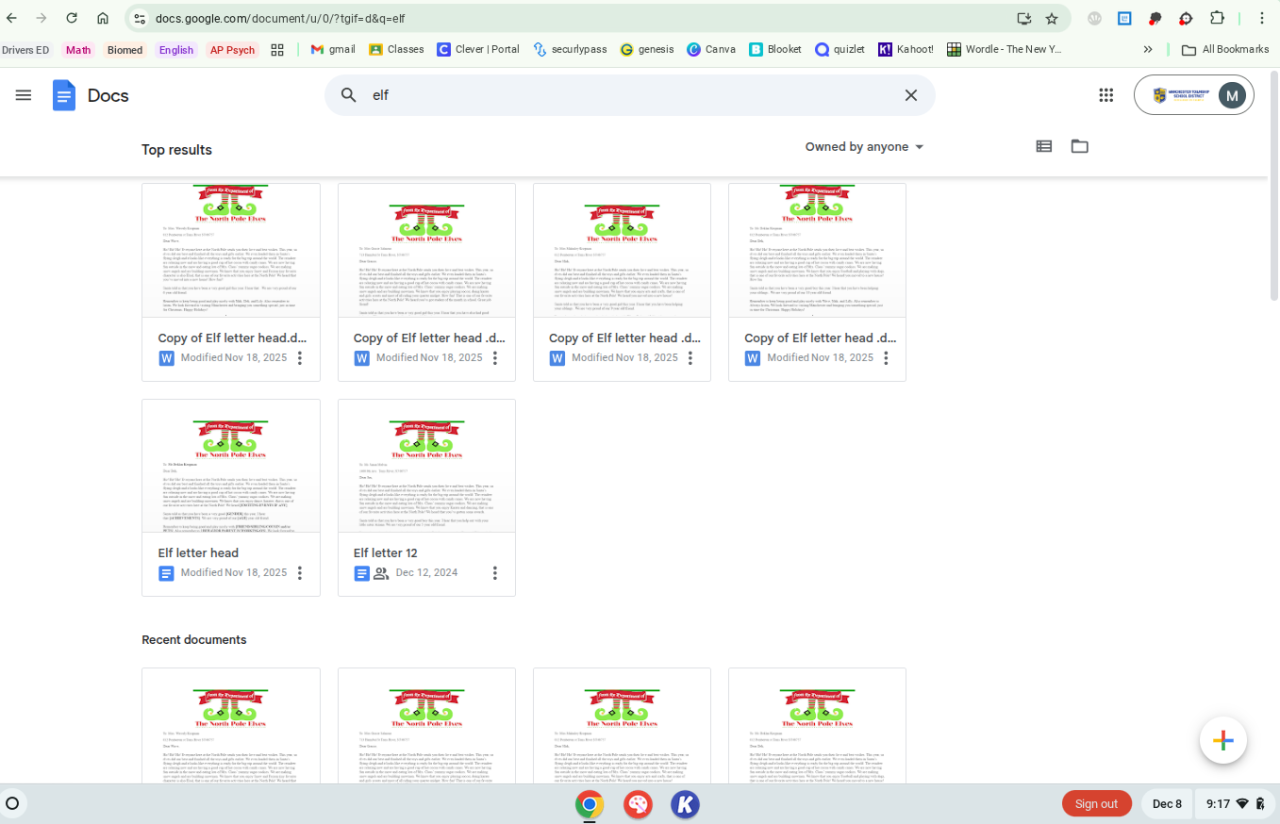Image resolution: width=1280 pixels, height=824 pixels.
Task: Open the gmail bookmark
Action: [x=332, y=50]
